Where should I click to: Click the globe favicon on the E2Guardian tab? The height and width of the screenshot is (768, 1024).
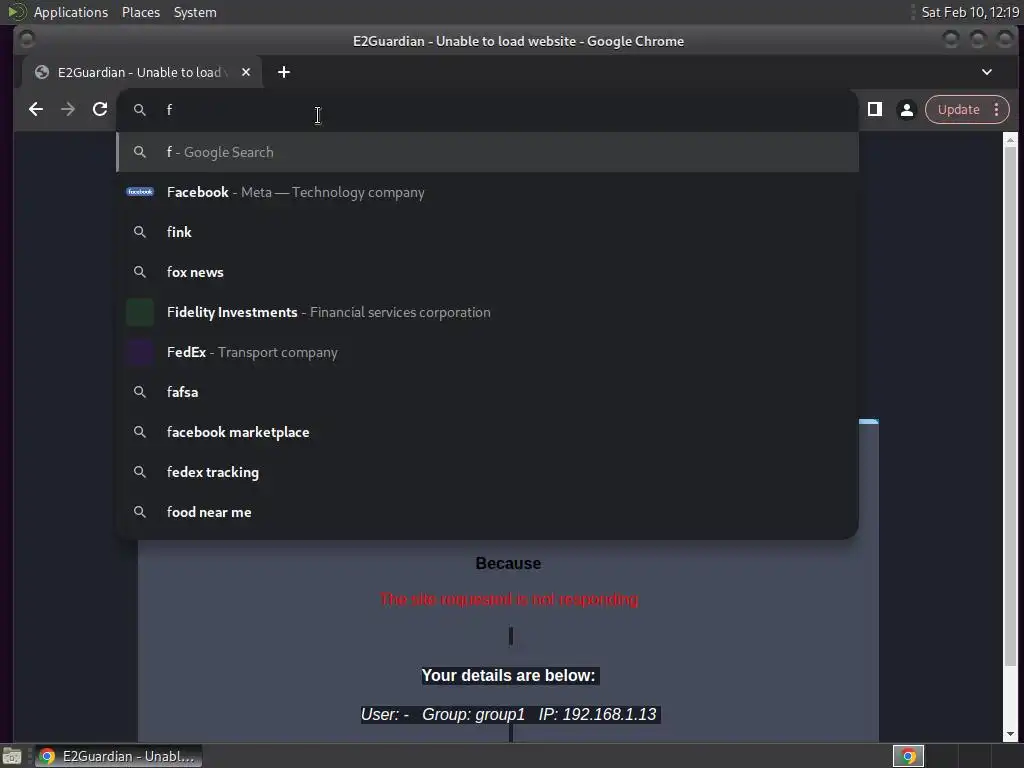[x=42, y=72]
